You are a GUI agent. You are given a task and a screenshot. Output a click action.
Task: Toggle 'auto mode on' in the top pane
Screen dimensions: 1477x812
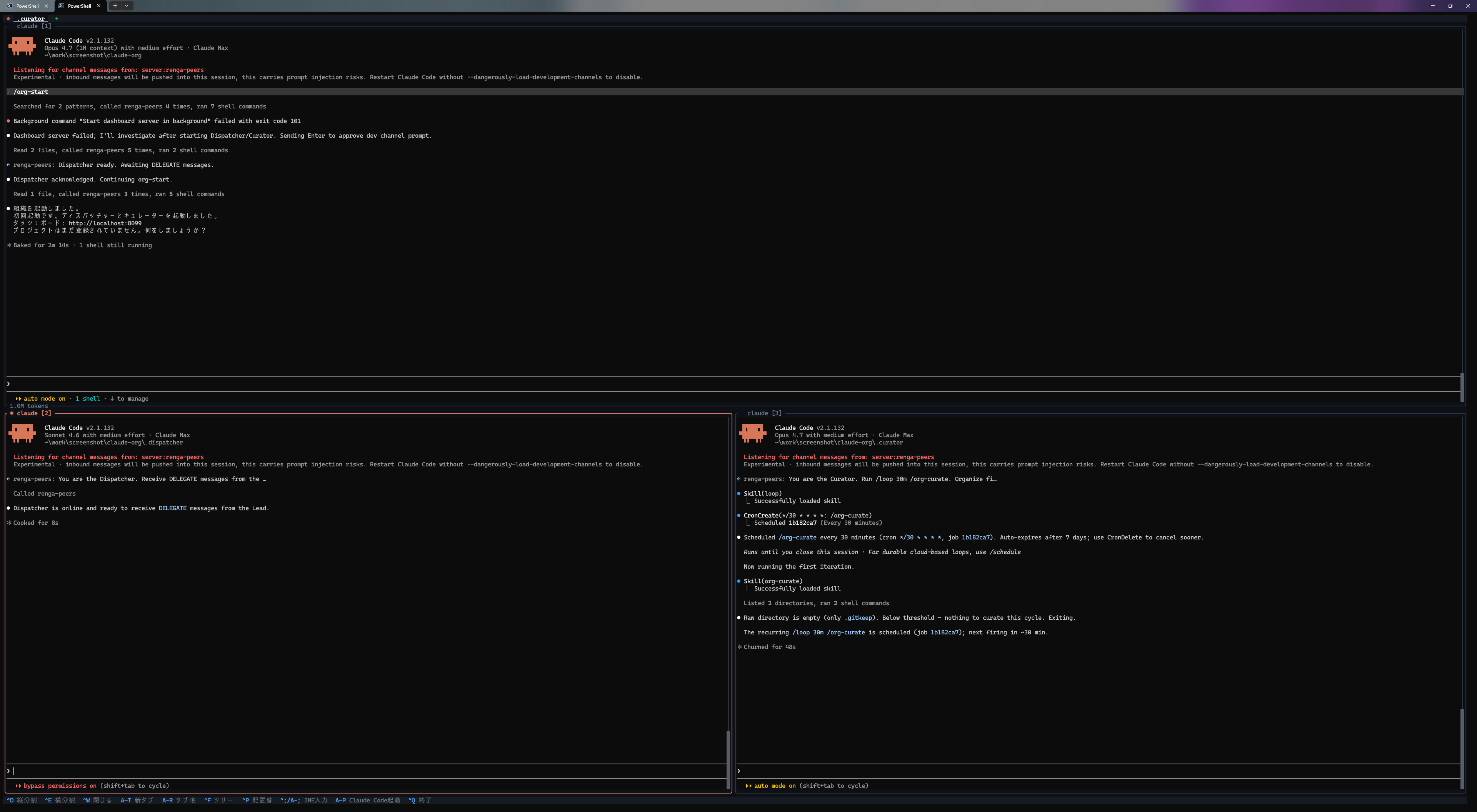tap(44, 399)
